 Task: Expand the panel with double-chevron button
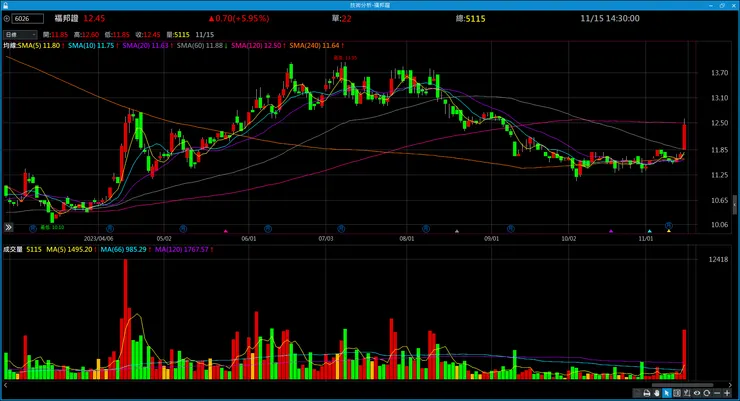8,227
